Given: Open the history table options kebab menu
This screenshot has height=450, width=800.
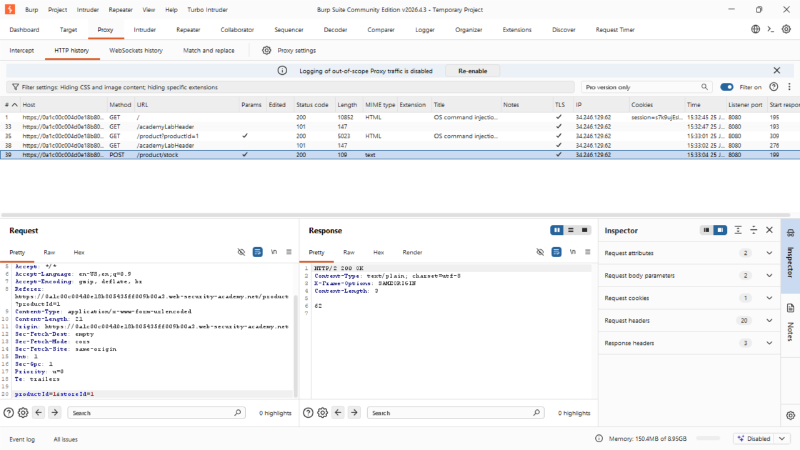Looking at the screenshot, I should [789, 87].
